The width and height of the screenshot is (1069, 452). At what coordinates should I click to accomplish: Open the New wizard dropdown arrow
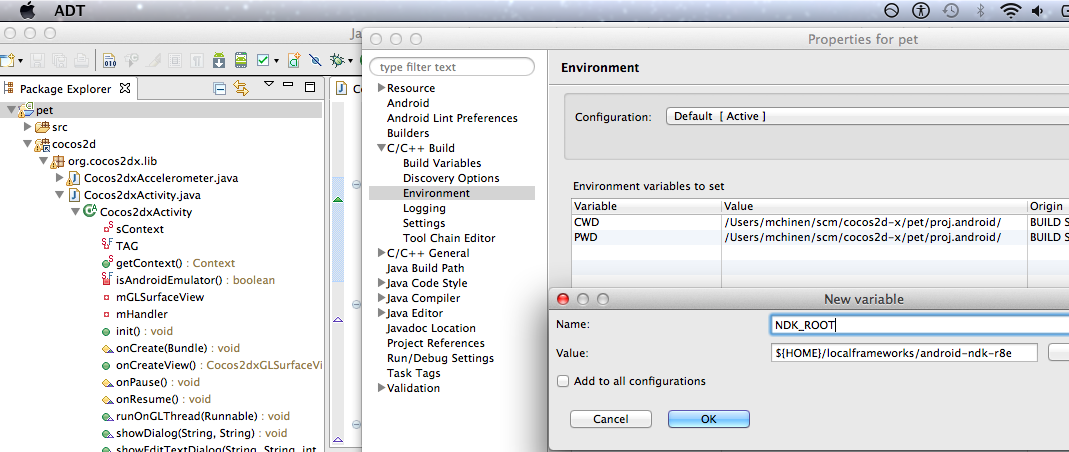pyautogui.click(x=20, y=61)
